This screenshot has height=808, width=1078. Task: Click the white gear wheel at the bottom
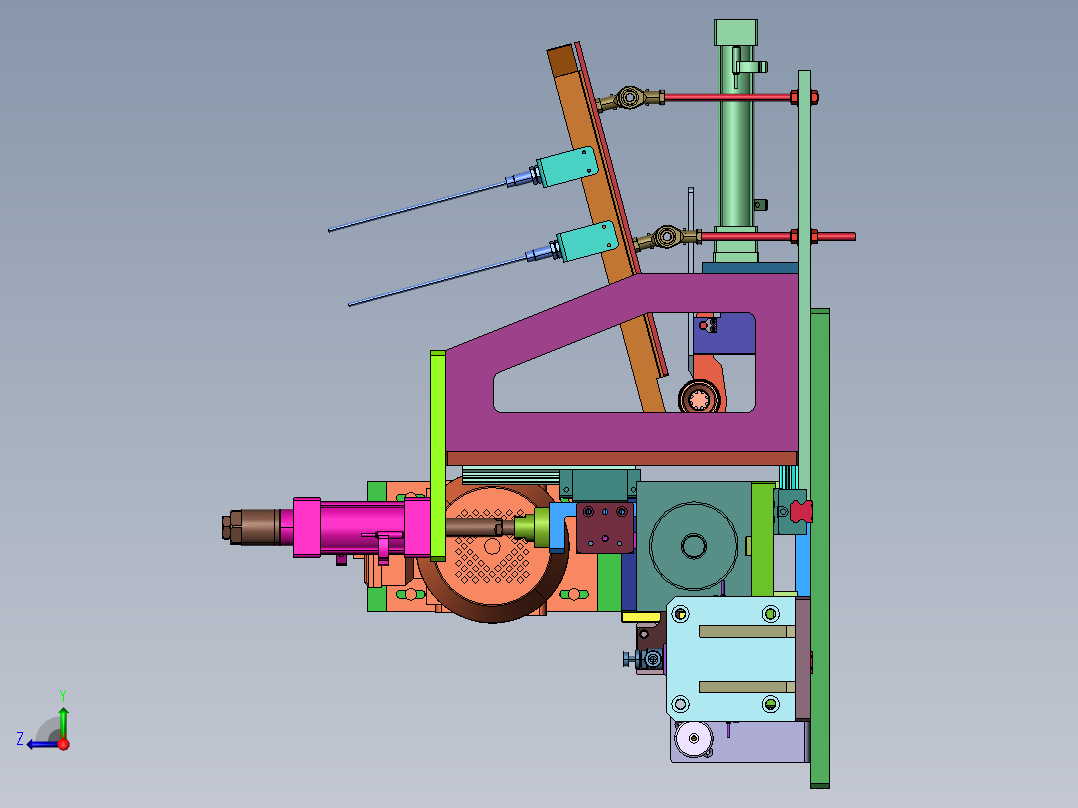tap(694, 739)
